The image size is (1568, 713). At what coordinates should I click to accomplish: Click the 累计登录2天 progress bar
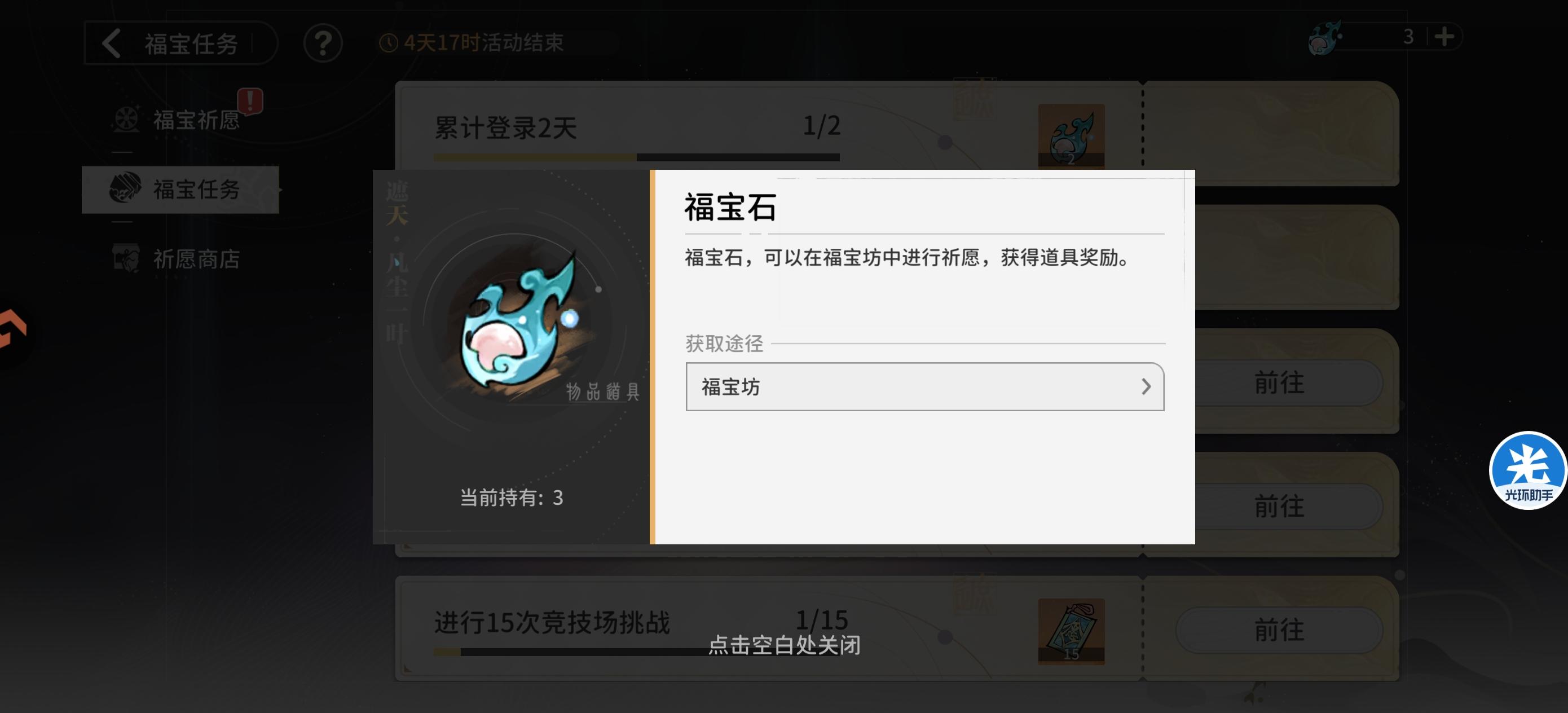(x=636, y=157)
